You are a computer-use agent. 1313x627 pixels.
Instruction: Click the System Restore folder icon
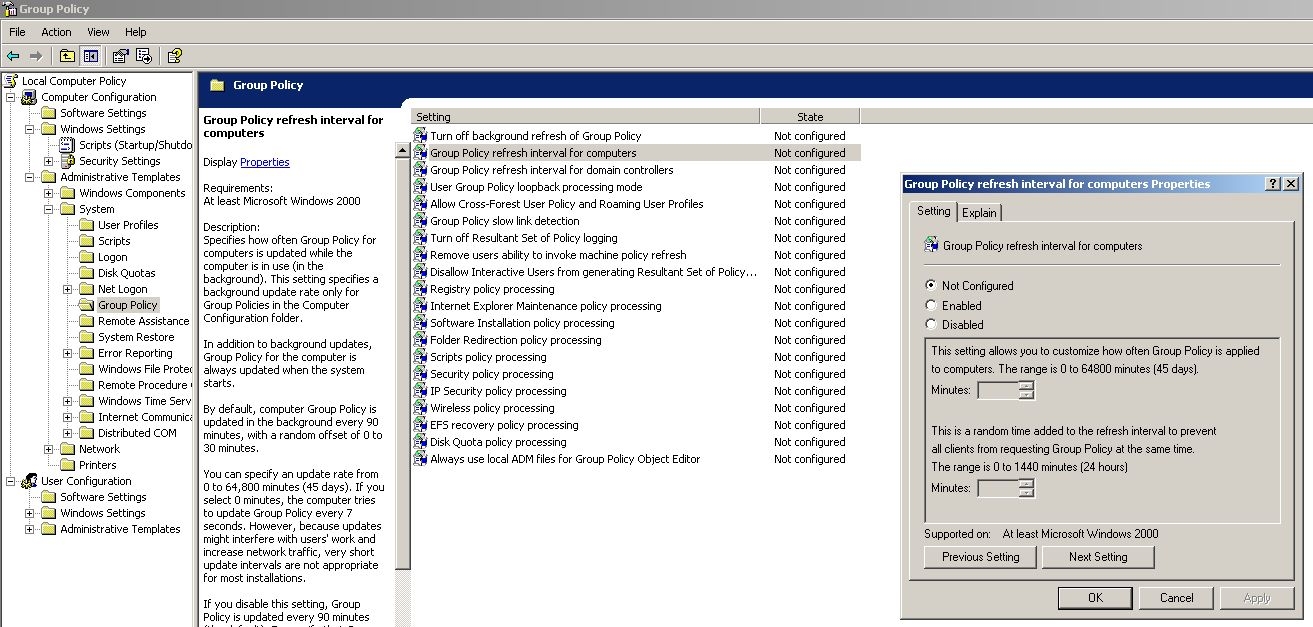point(87,337)
